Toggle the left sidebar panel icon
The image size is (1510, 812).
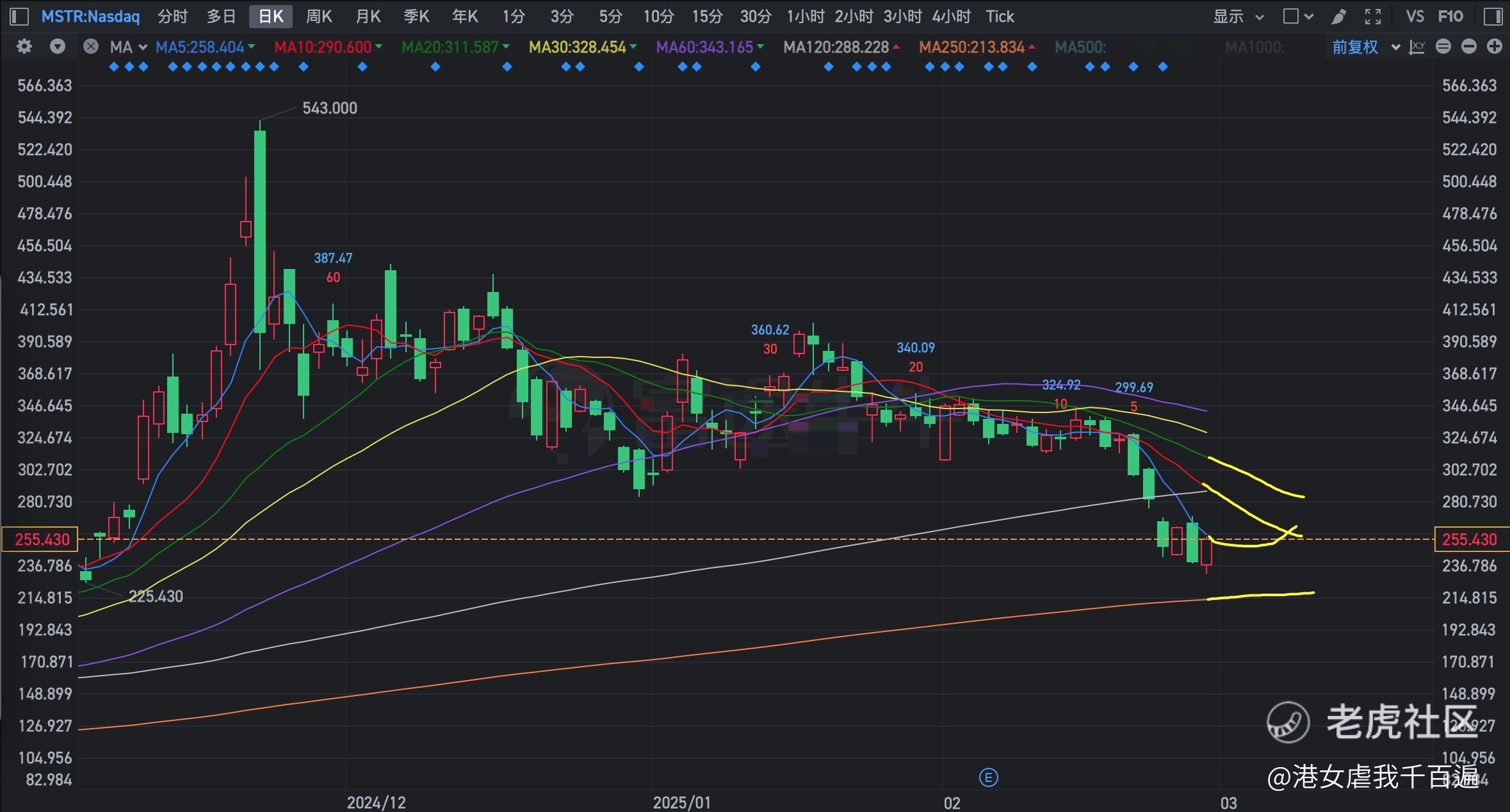tap(19, 16)
